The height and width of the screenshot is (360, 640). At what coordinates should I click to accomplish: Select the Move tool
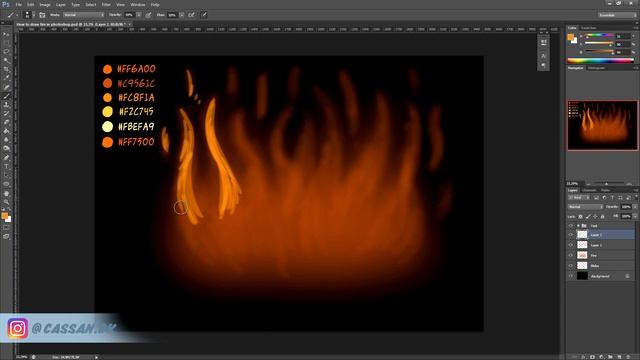[6, 34]
